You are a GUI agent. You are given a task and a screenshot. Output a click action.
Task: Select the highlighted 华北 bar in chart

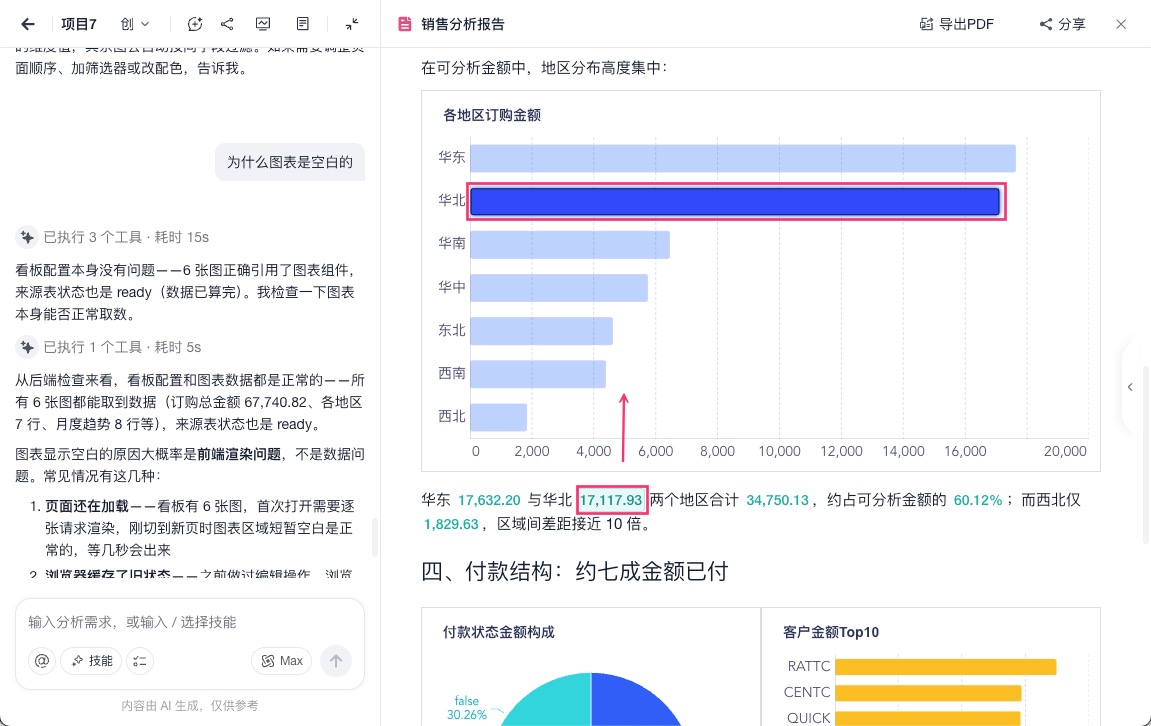tap(735, 202)
